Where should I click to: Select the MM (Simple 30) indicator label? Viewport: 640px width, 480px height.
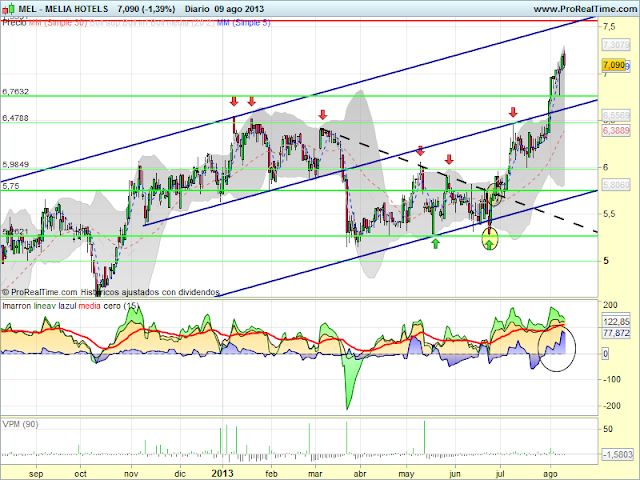click(58, 23)
